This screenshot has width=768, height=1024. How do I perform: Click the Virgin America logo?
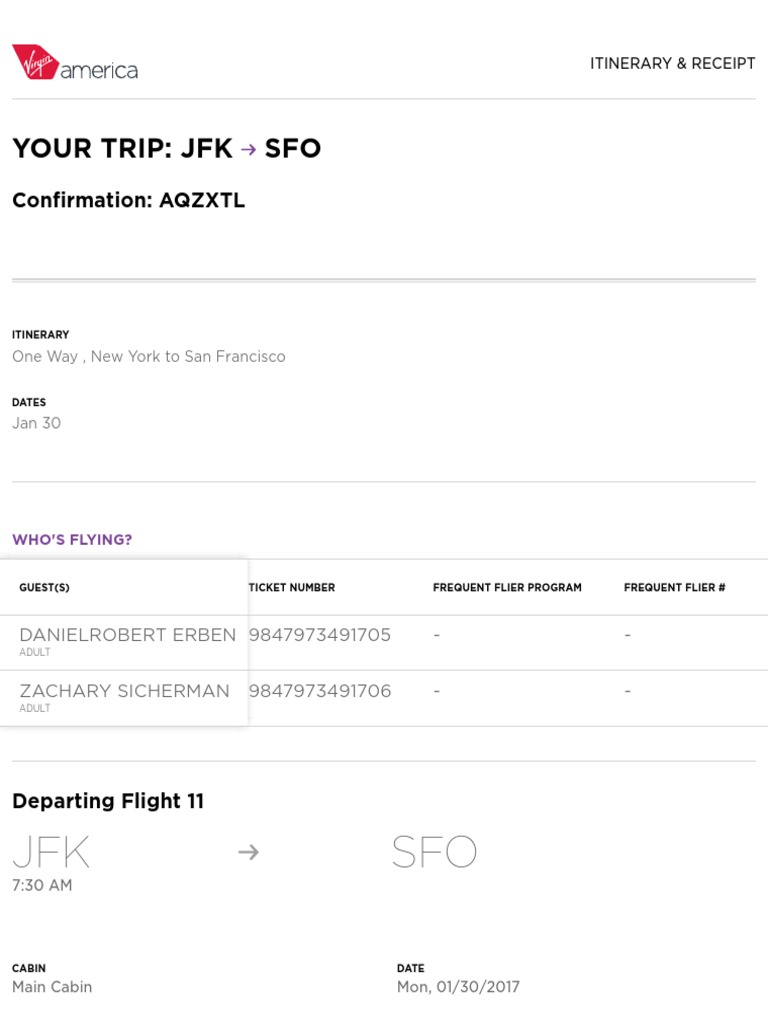[75, 63]
